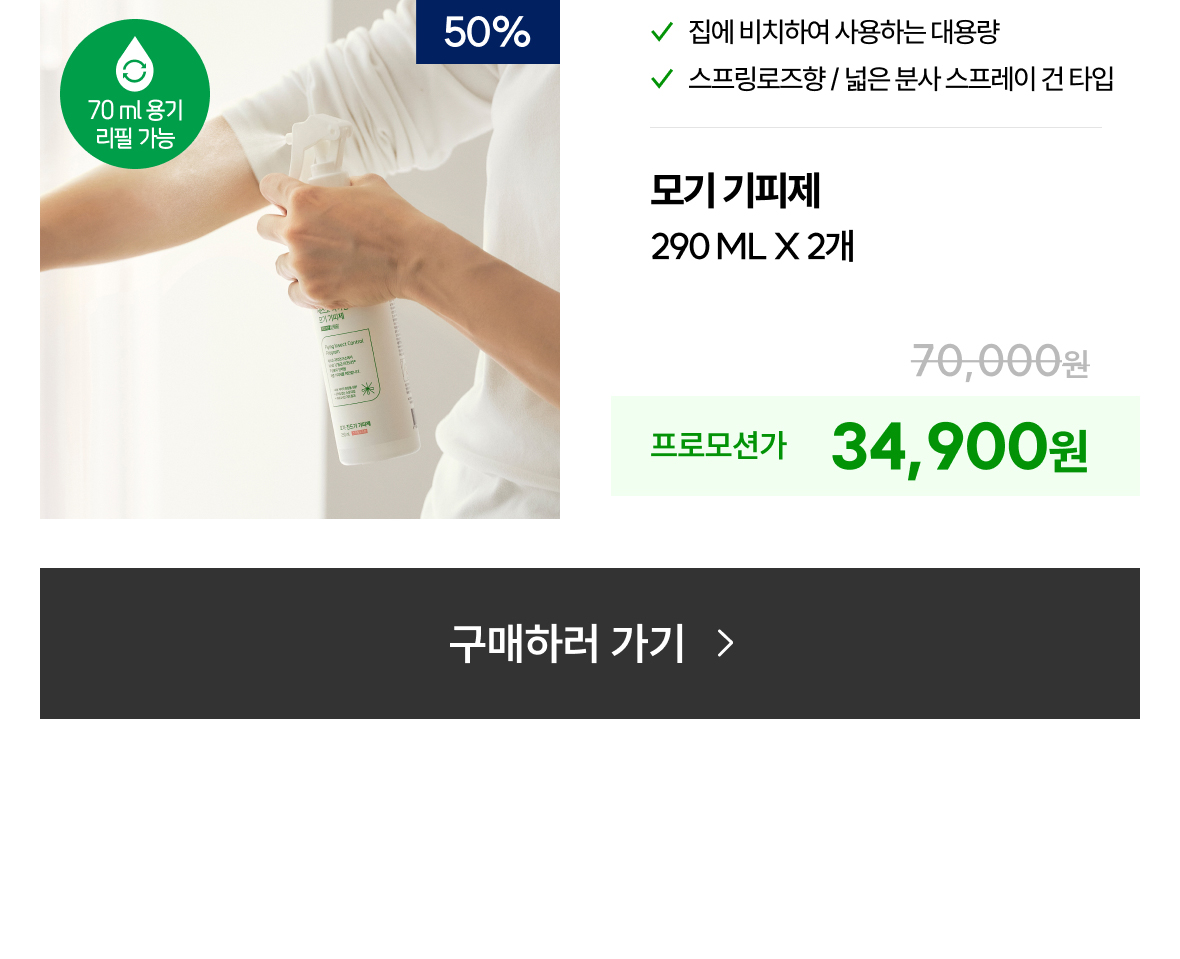Click the arrow chevron beside 구매하러 가기
Screen dimensions: 1180x959
(725, 644)
